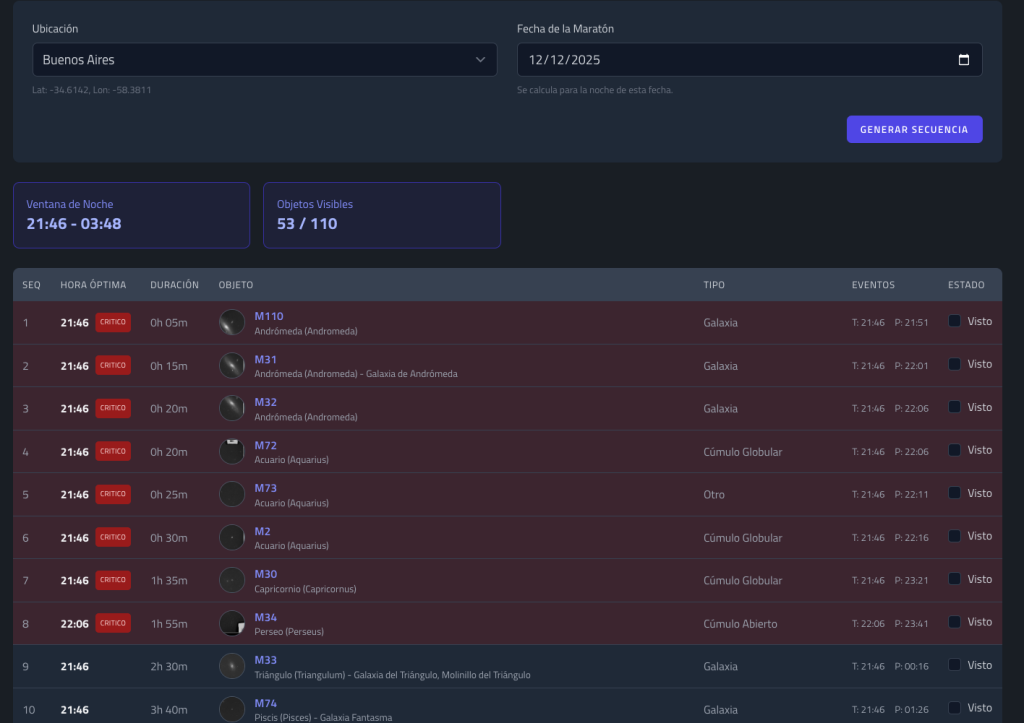Click the M110 object thumbnail
Image resolution: width=1024 pixels, height=723 pixels.
[232, 323]
